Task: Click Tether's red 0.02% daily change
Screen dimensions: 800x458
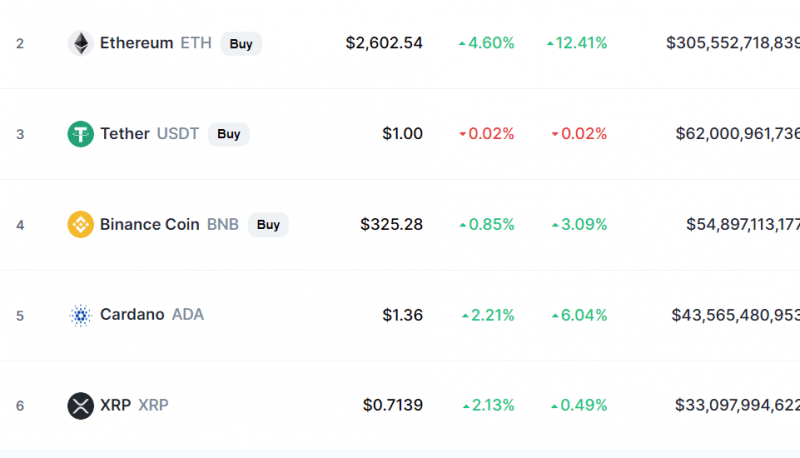Action: (487, 134)
